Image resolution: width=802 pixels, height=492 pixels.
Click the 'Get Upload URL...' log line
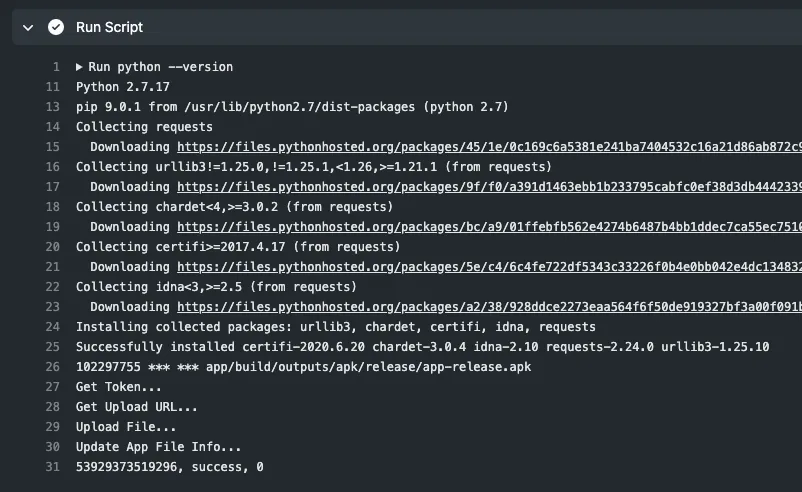[x=137, y=407]
